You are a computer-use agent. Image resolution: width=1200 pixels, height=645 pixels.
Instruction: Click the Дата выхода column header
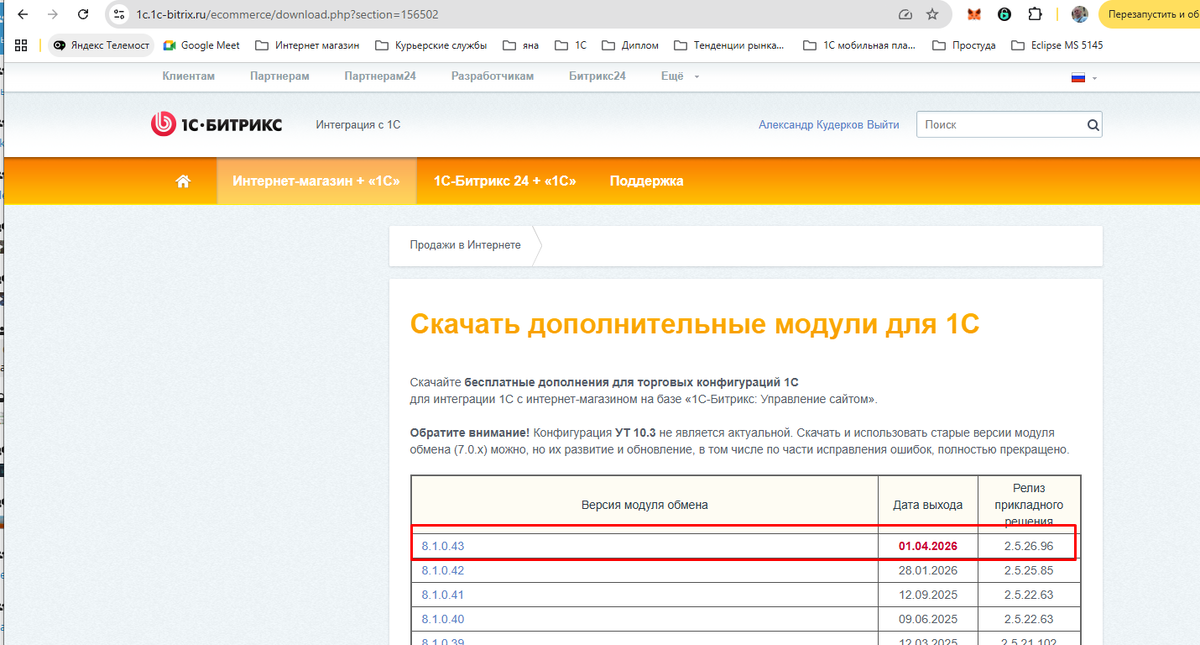tap(928, 505)
